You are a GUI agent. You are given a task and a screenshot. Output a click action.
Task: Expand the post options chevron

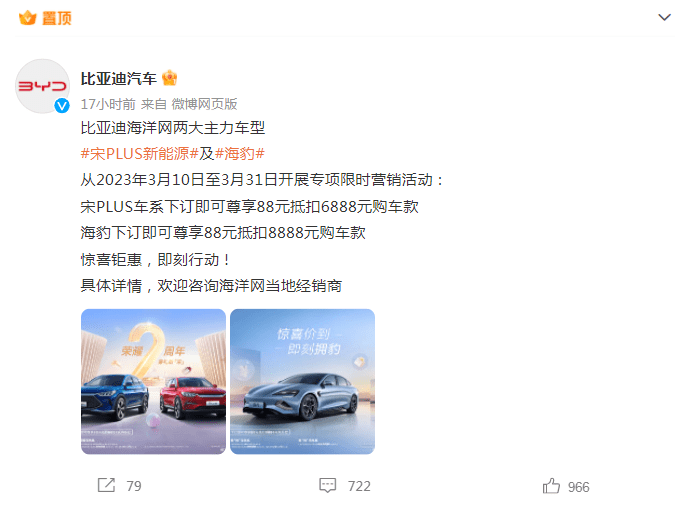coord(664,17)
